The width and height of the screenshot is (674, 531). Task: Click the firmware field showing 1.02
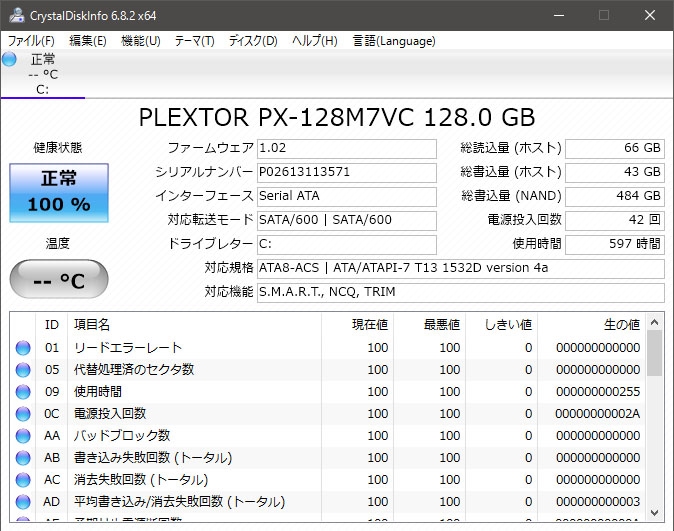pos(347,148)
